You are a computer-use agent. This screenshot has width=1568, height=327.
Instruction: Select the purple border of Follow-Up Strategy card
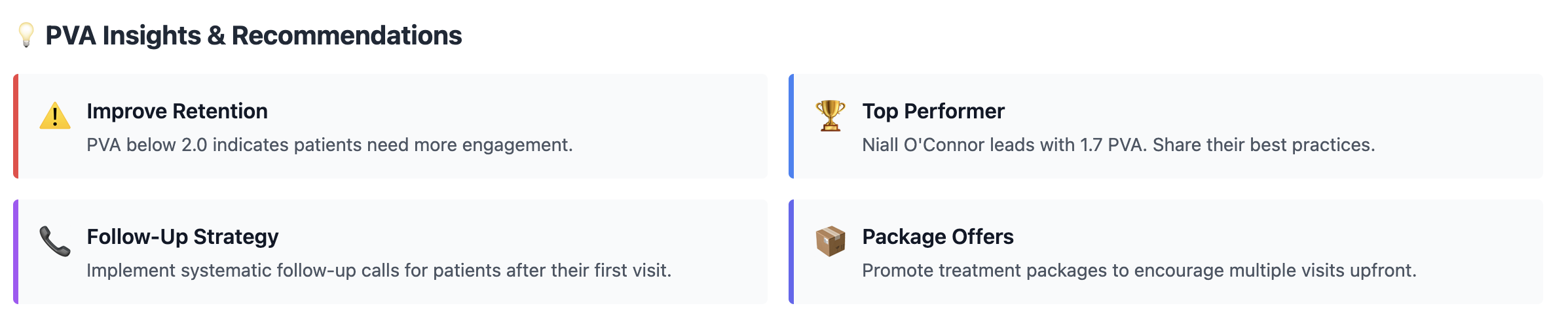coord(16,252)
